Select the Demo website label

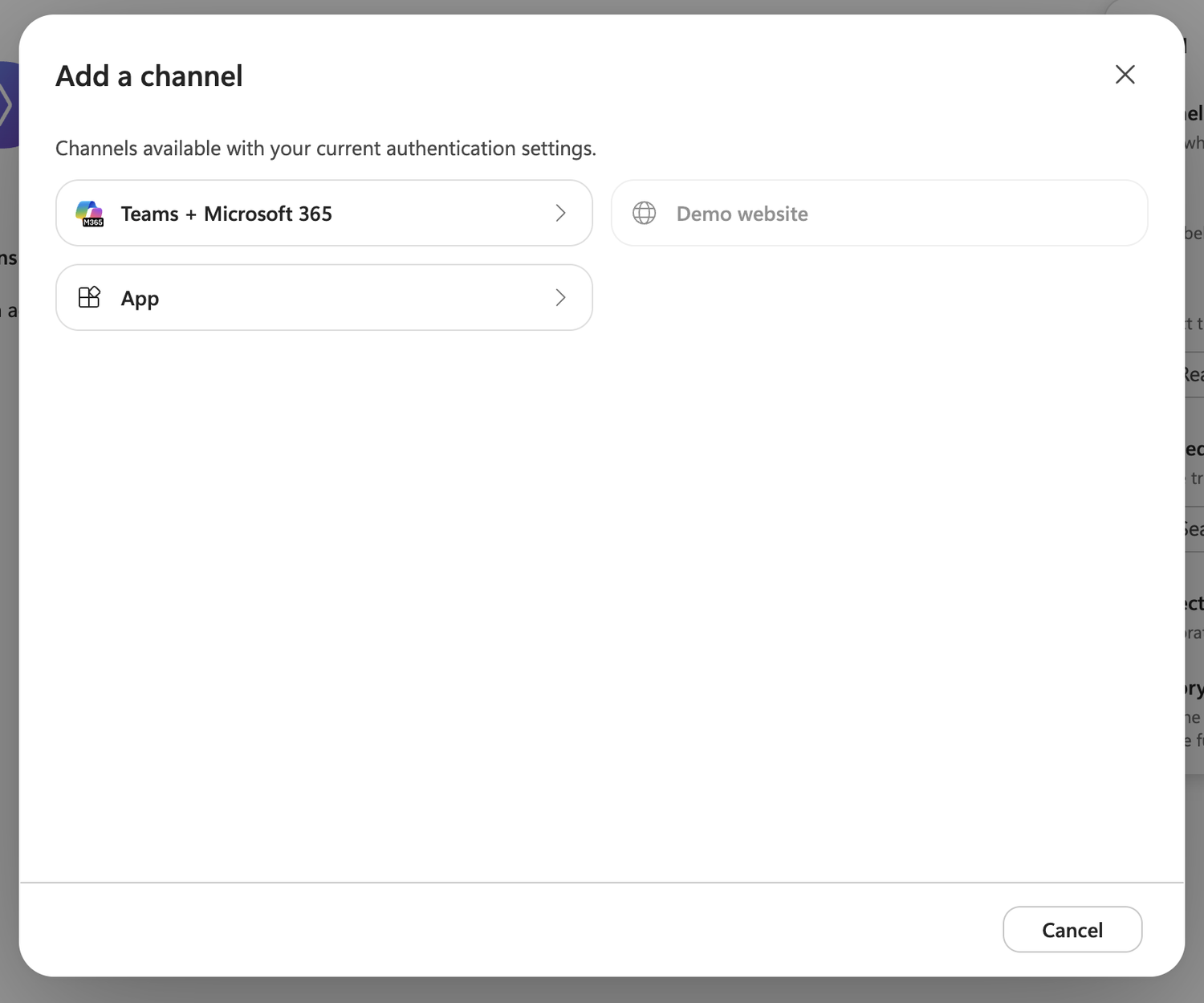(x=742, y=214)
